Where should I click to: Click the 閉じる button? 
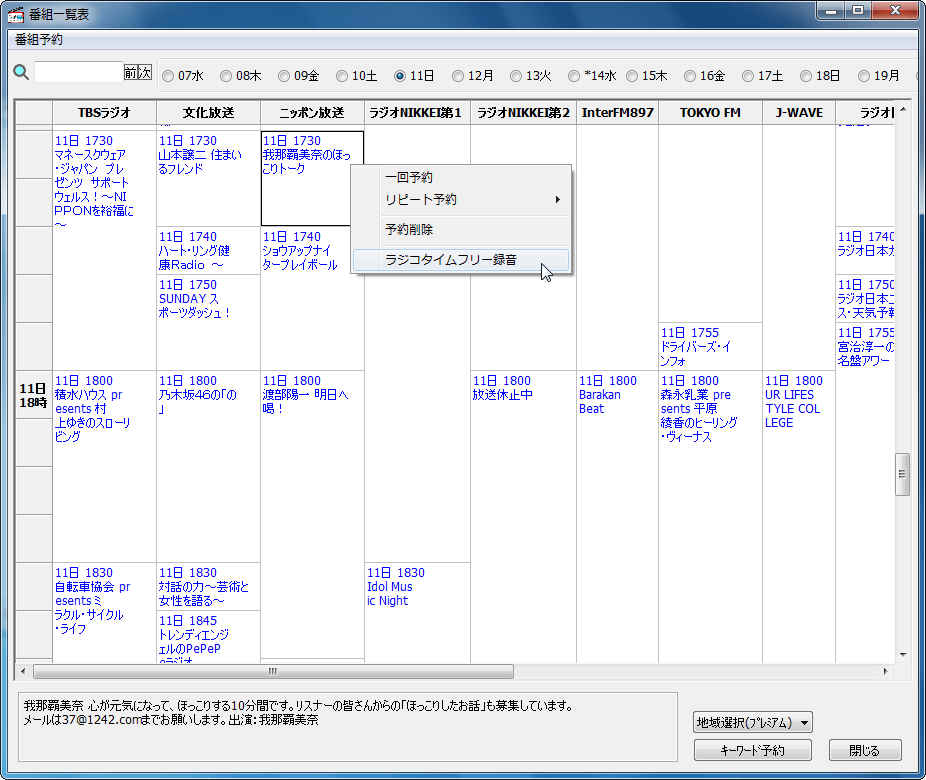tap(865, 750)
